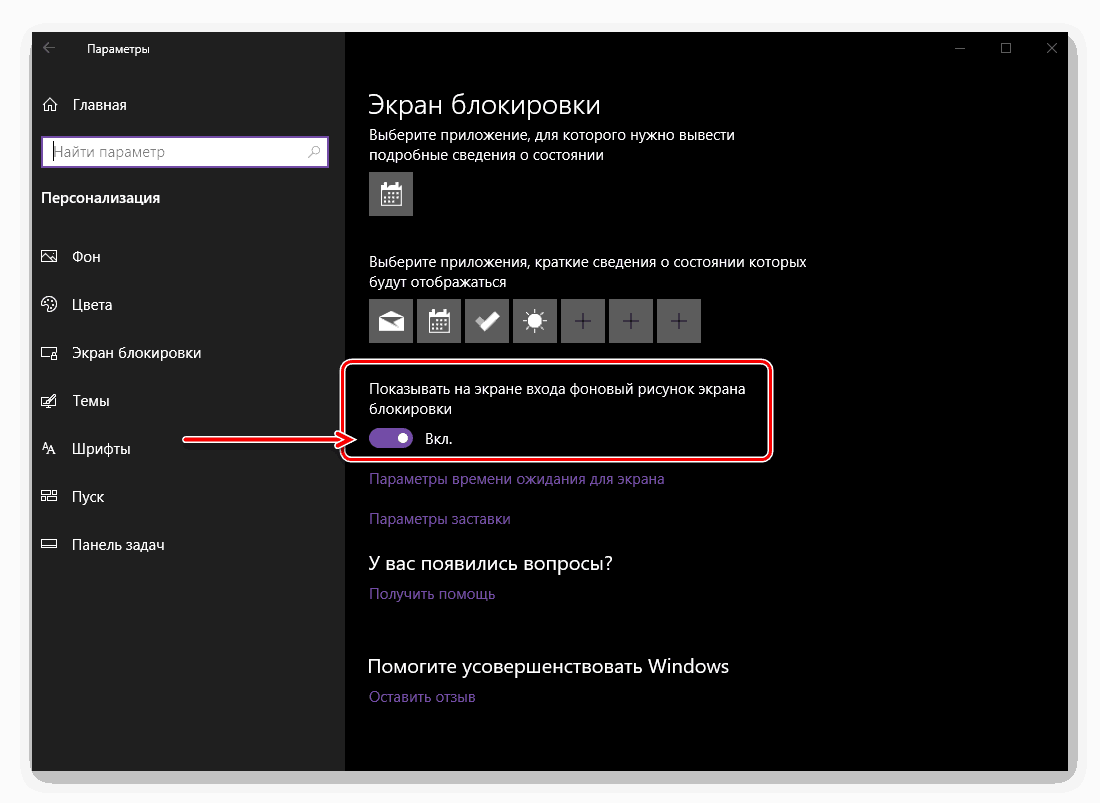Switch to the Шрифты section
1100x803 pixels.
point(101,449)
